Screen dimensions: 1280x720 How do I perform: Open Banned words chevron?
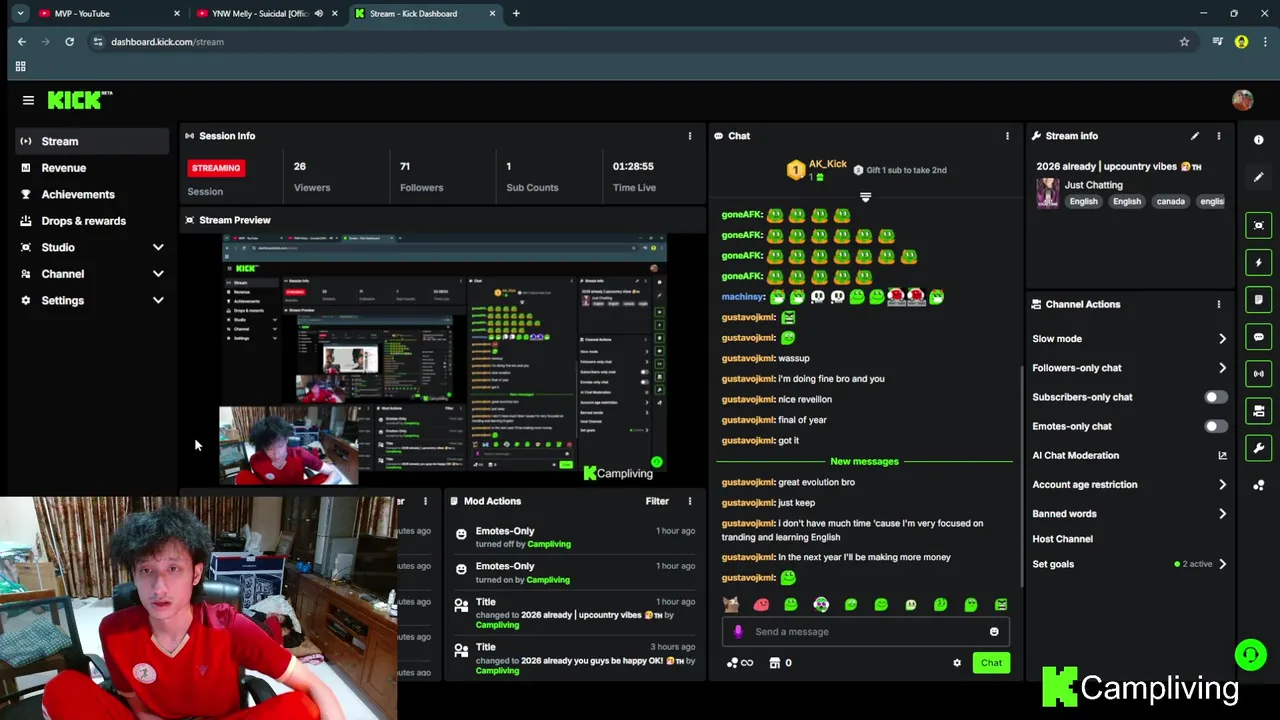tap(1222, 513)
